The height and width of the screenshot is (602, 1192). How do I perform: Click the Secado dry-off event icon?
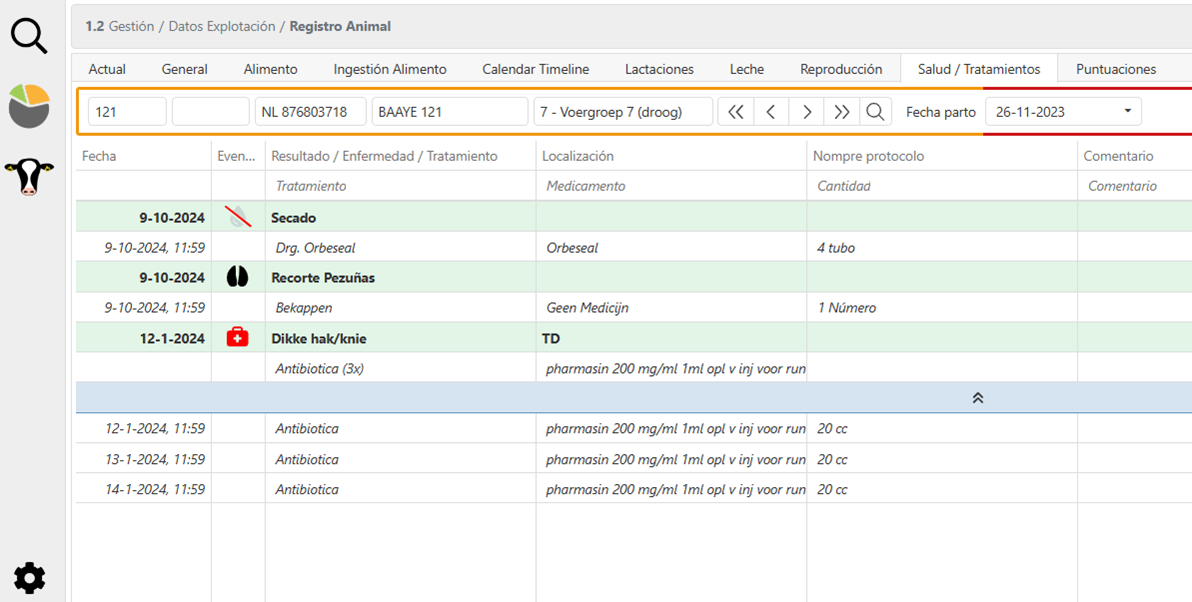click(x=237, y=217)
